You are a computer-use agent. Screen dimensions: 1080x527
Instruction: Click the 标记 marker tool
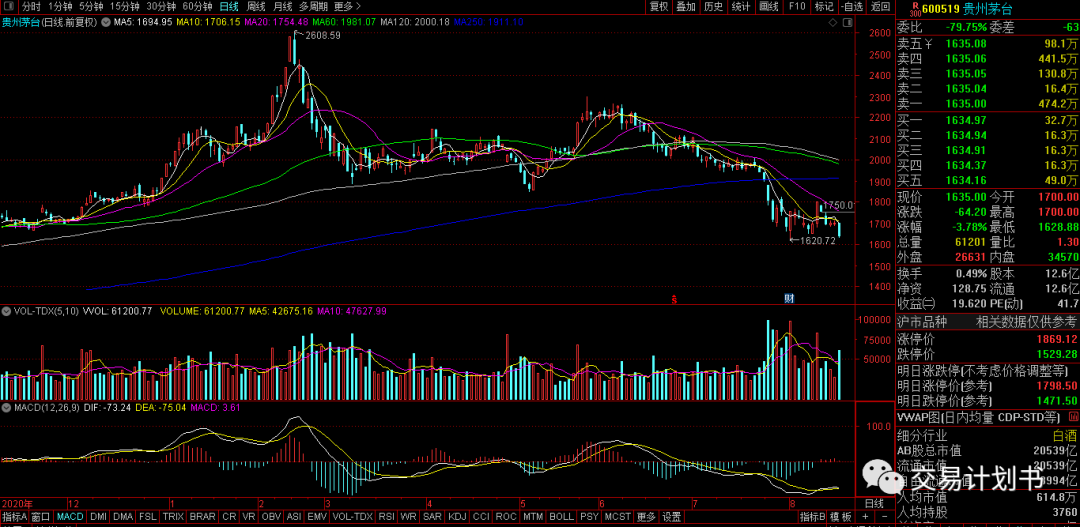(823, 6)
